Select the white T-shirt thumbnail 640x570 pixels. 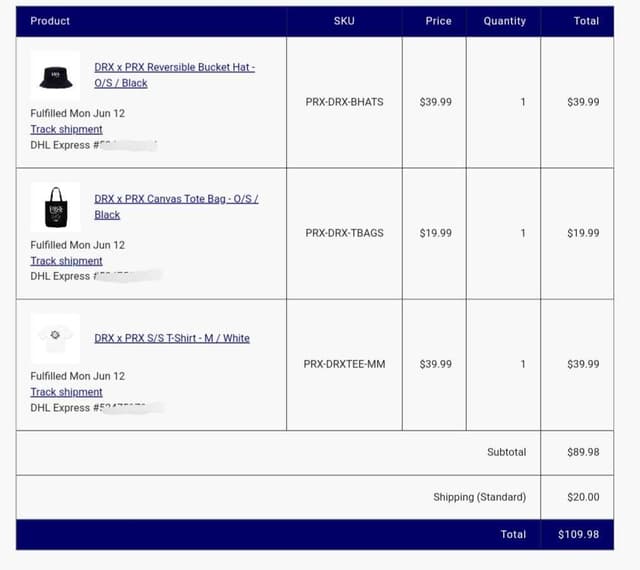pyautogui.click(x=55, y=337)
